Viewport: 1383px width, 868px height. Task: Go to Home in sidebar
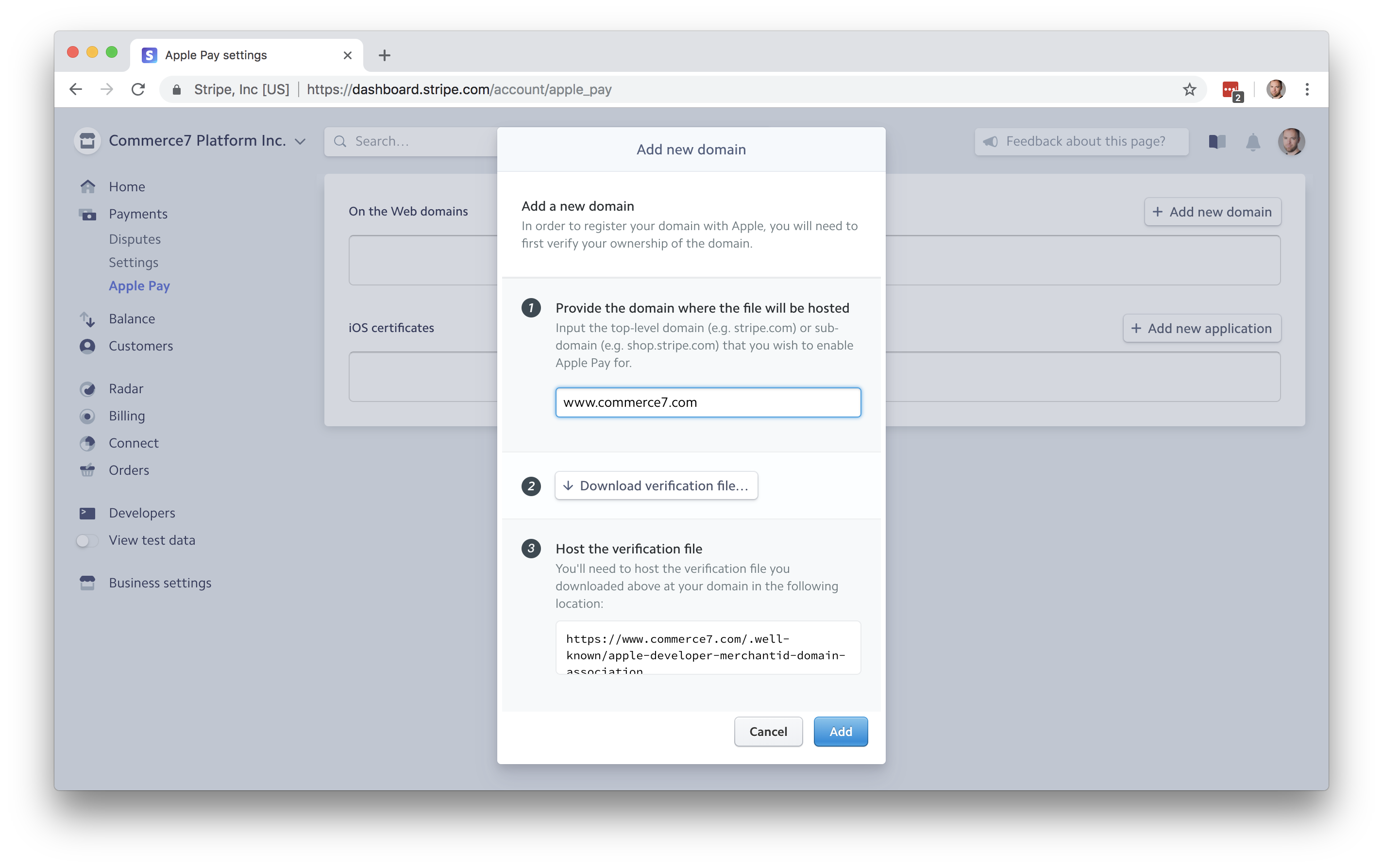click(x=127, y=186)
